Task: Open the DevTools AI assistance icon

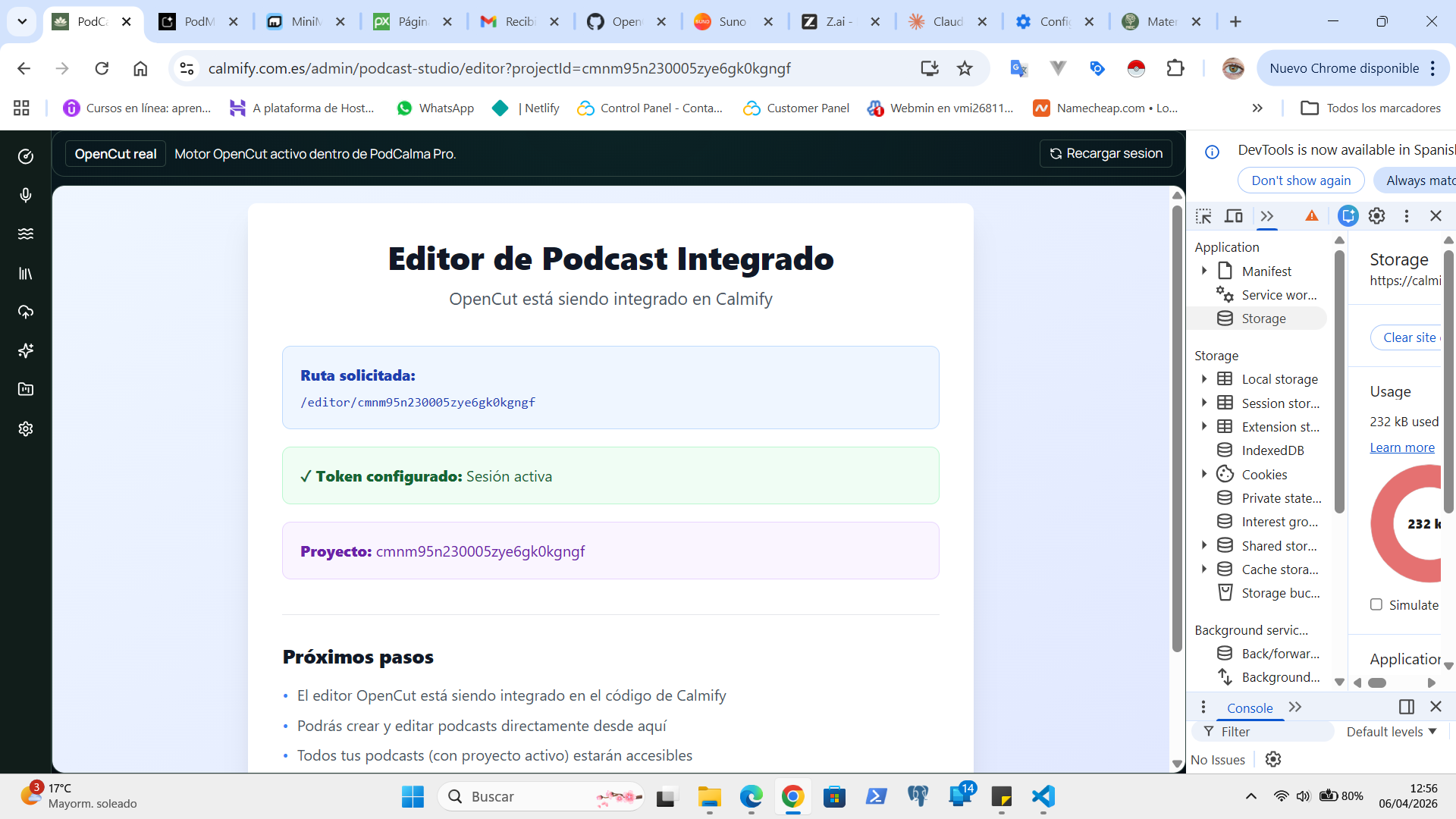Action: click(1348, 216)
